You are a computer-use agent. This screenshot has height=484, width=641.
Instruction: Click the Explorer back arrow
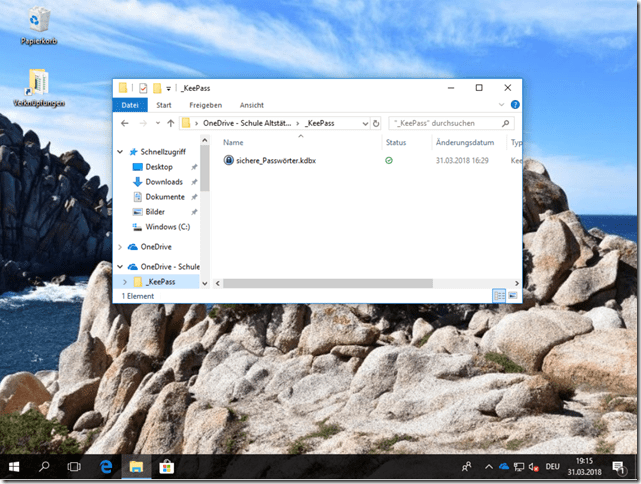[124, 123]
